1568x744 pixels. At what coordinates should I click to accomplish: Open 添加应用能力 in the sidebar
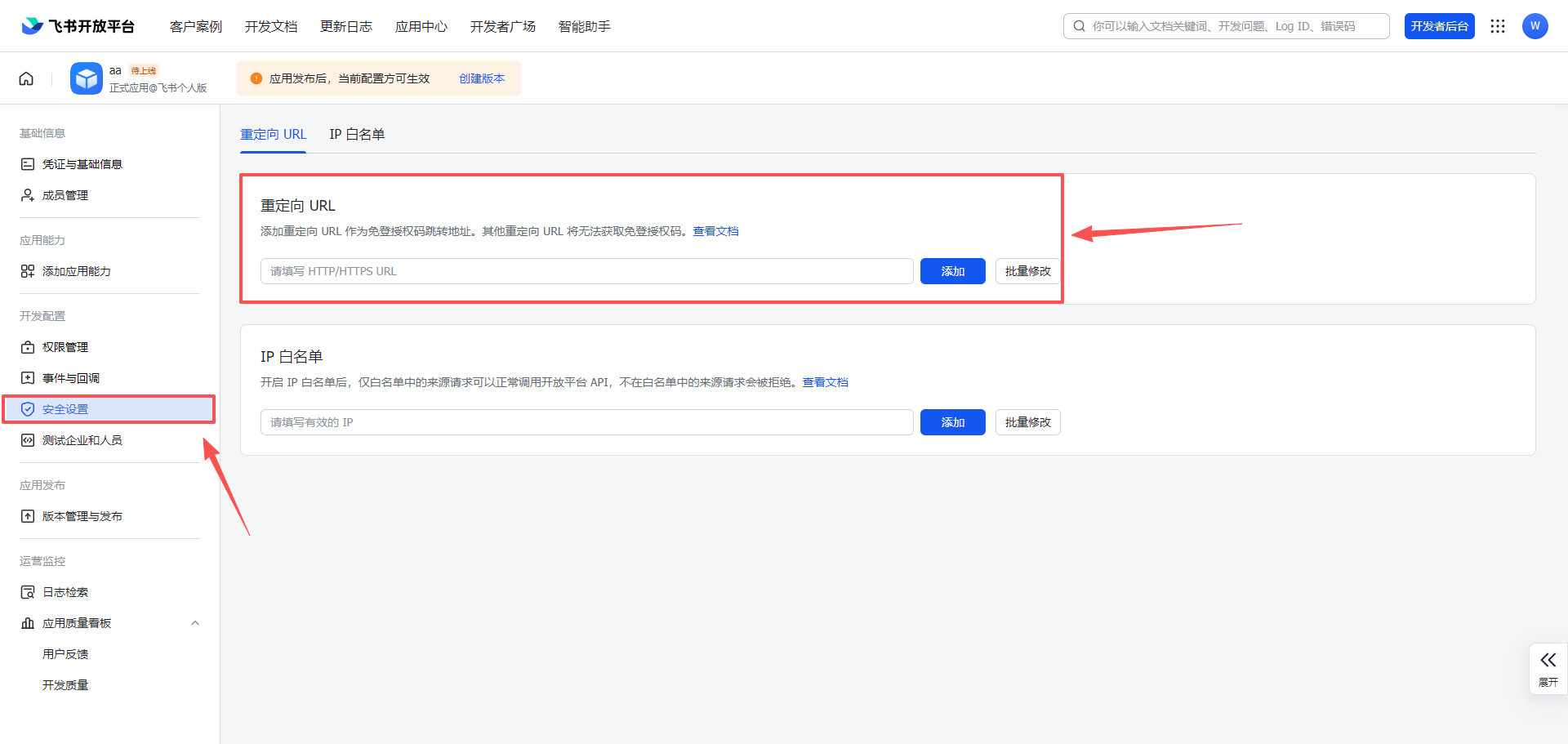(x=76, y=271)
